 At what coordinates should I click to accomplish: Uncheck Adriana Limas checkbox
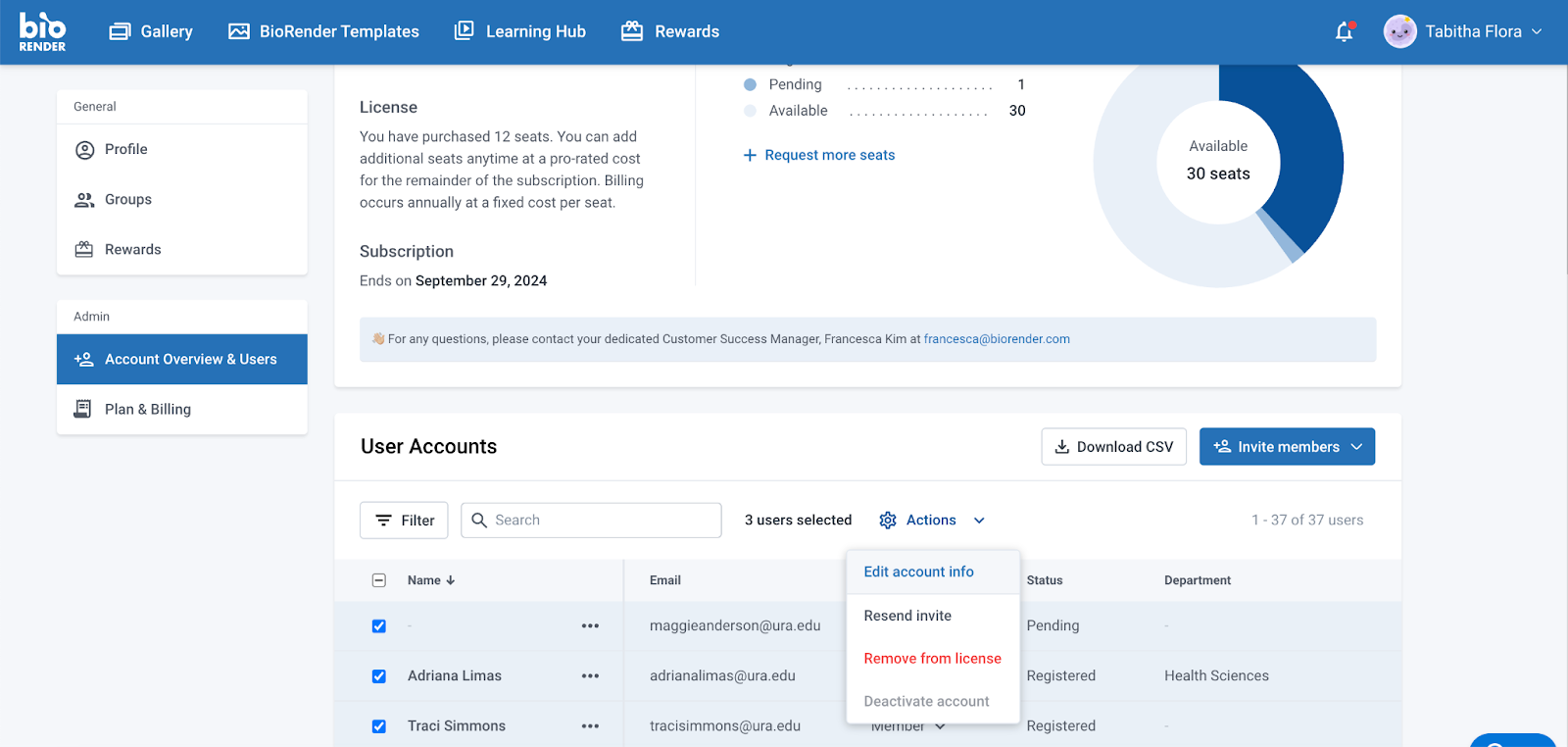[x=379, y=676]
